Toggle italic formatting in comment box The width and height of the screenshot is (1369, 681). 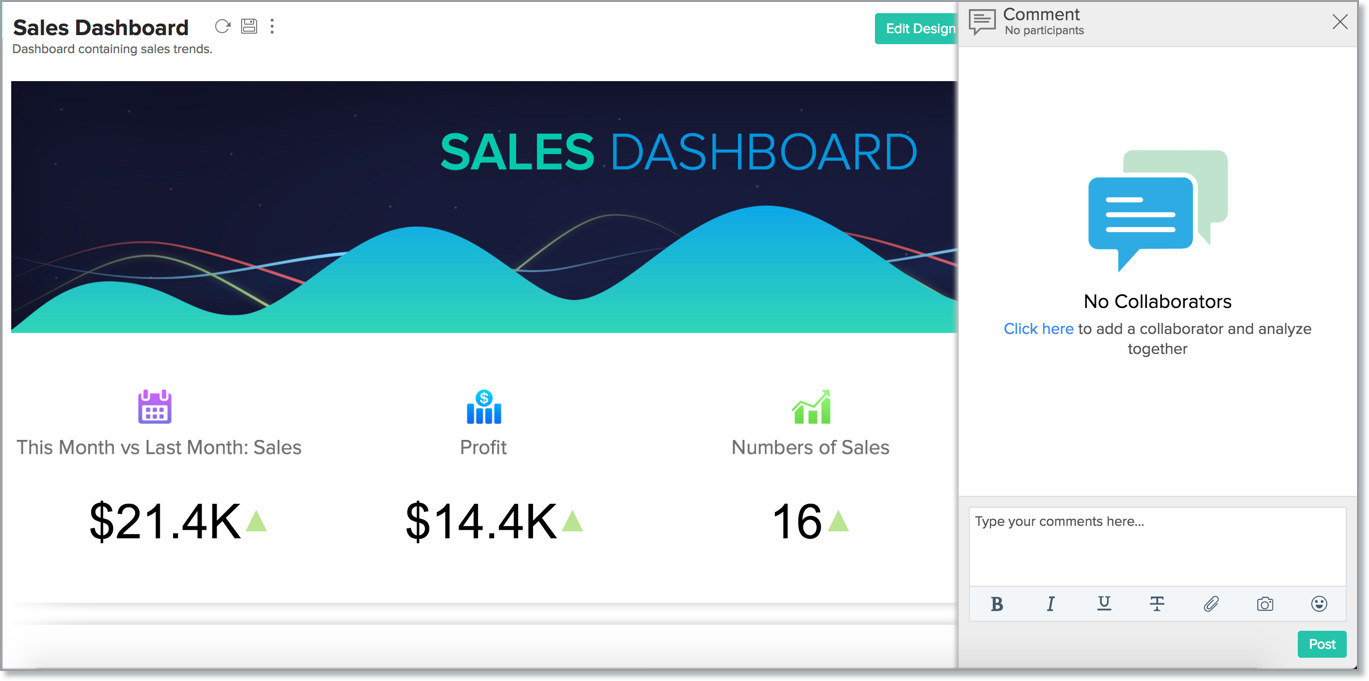tap(1050, 604)
